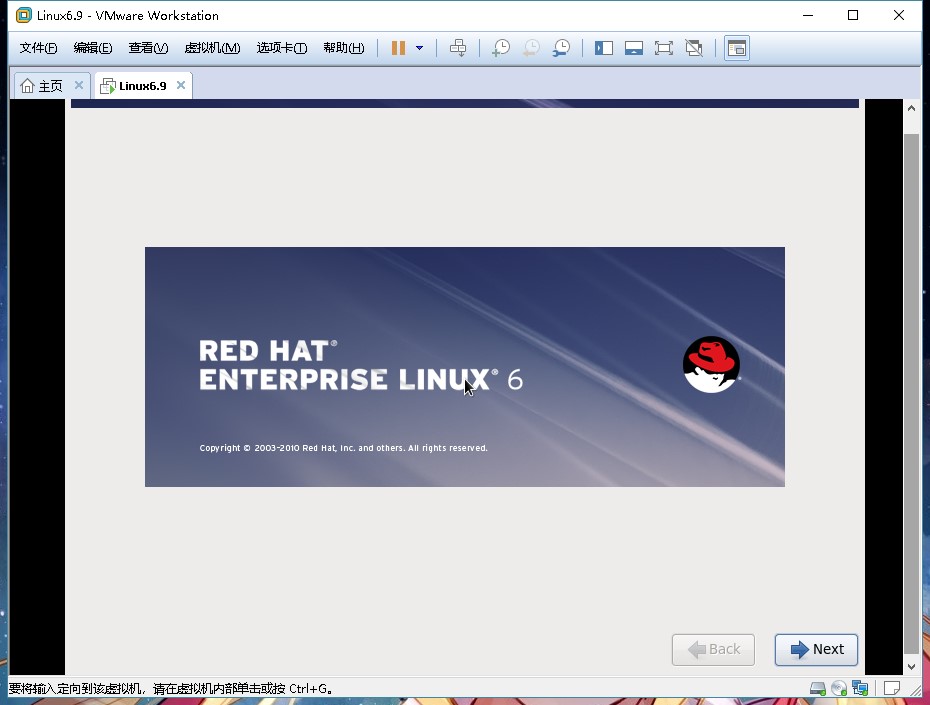Minimize the VMware Workstation window
This screenshot has height=705, width=930.
807,15
